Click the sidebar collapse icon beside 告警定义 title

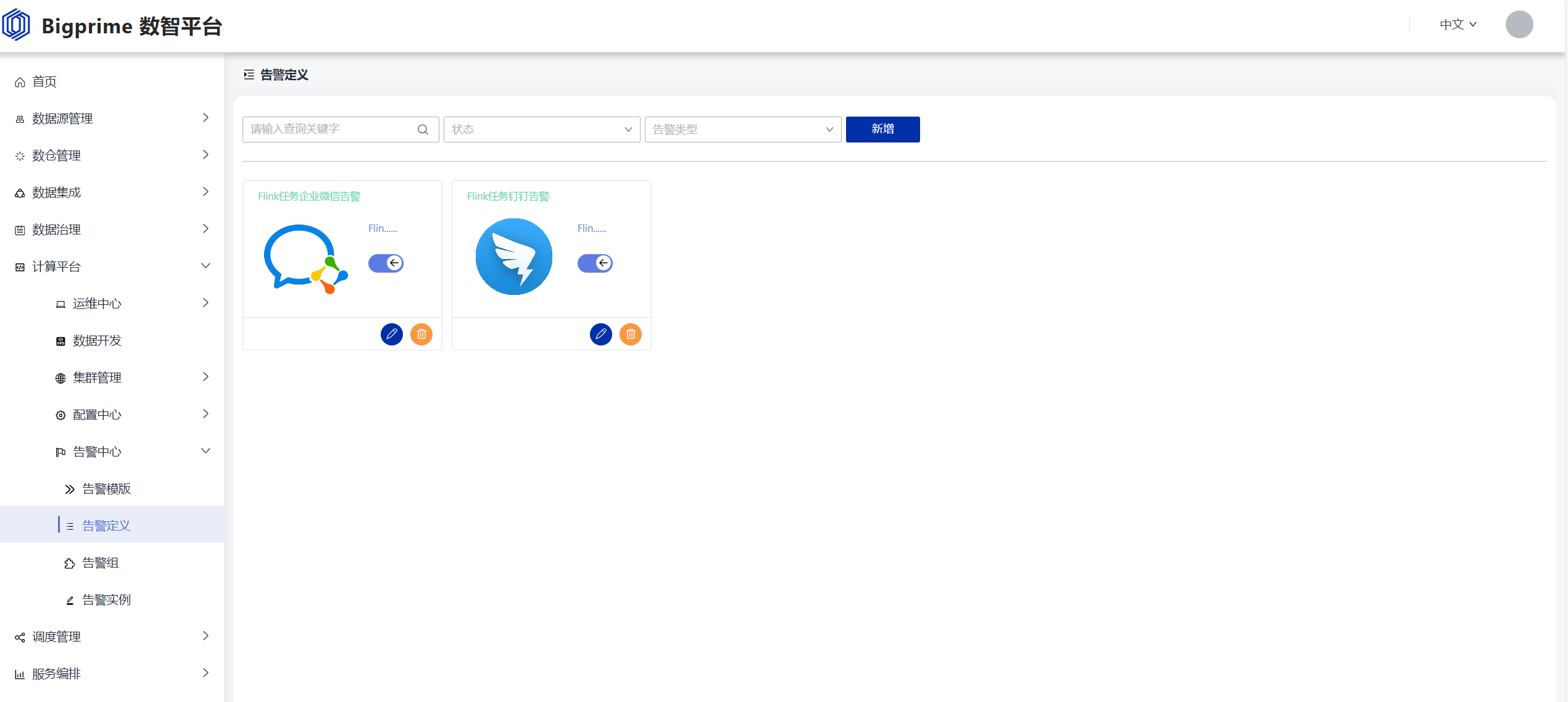click(x=249, y=75)
